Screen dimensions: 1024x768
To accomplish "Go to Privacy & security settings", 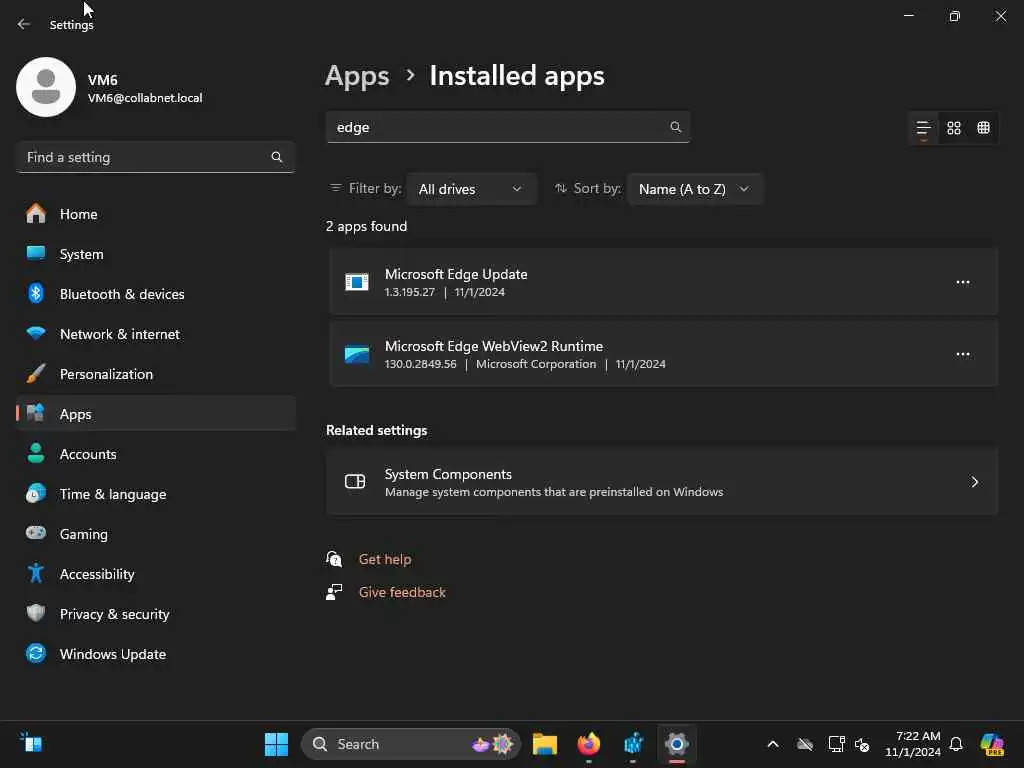I will coord(114,614).
